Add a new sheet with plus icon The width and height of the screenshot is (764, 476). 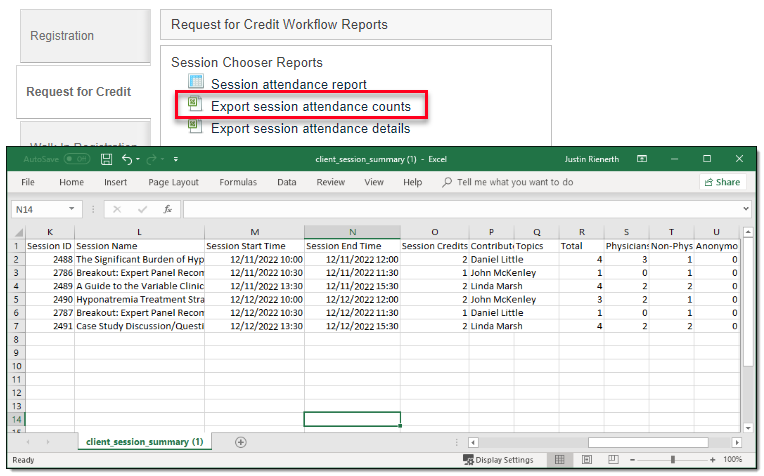point(241,442)
